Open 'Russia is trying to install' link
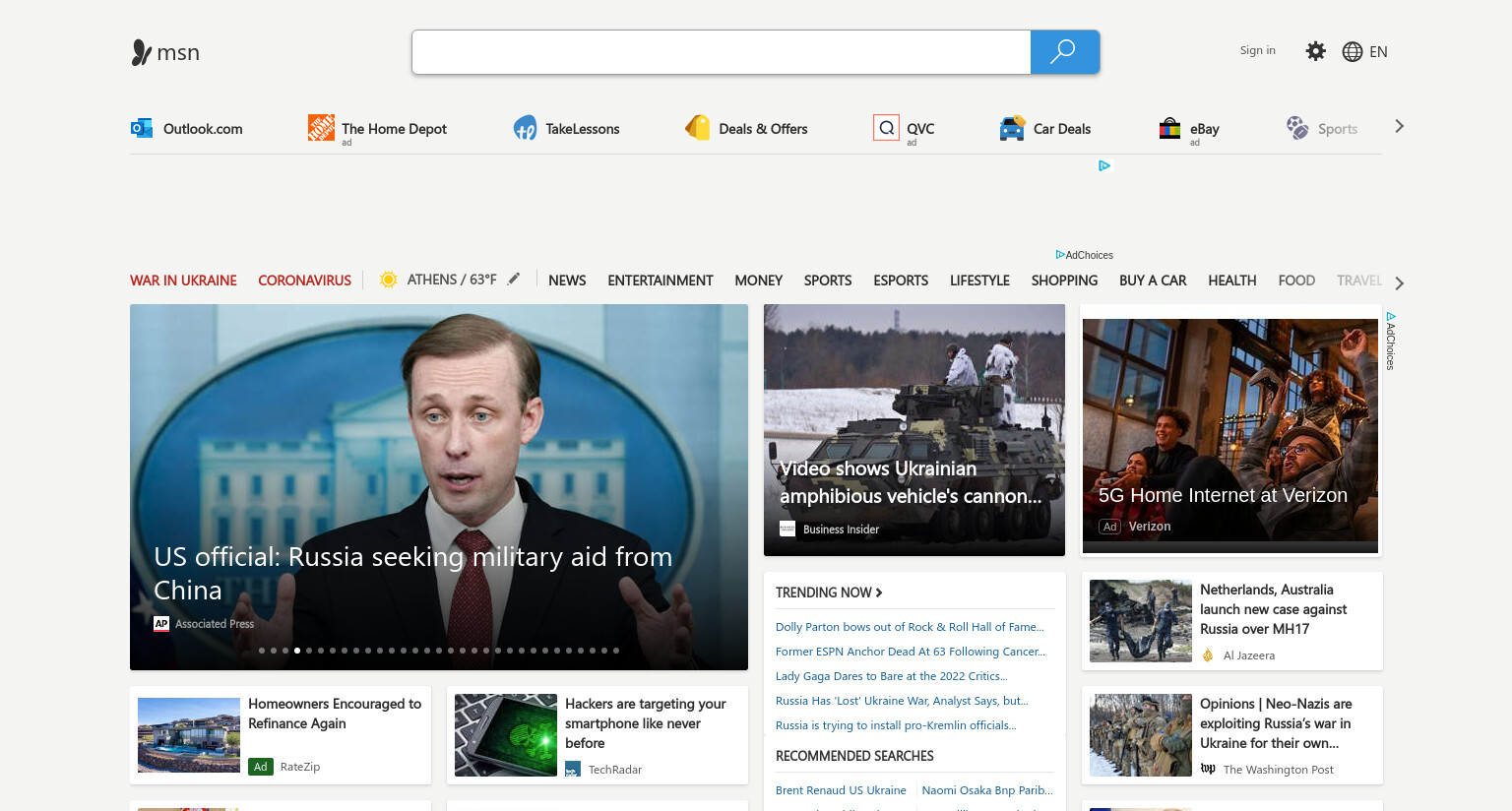Viewport: 1512px width, 811px height. tap(896, 725)
